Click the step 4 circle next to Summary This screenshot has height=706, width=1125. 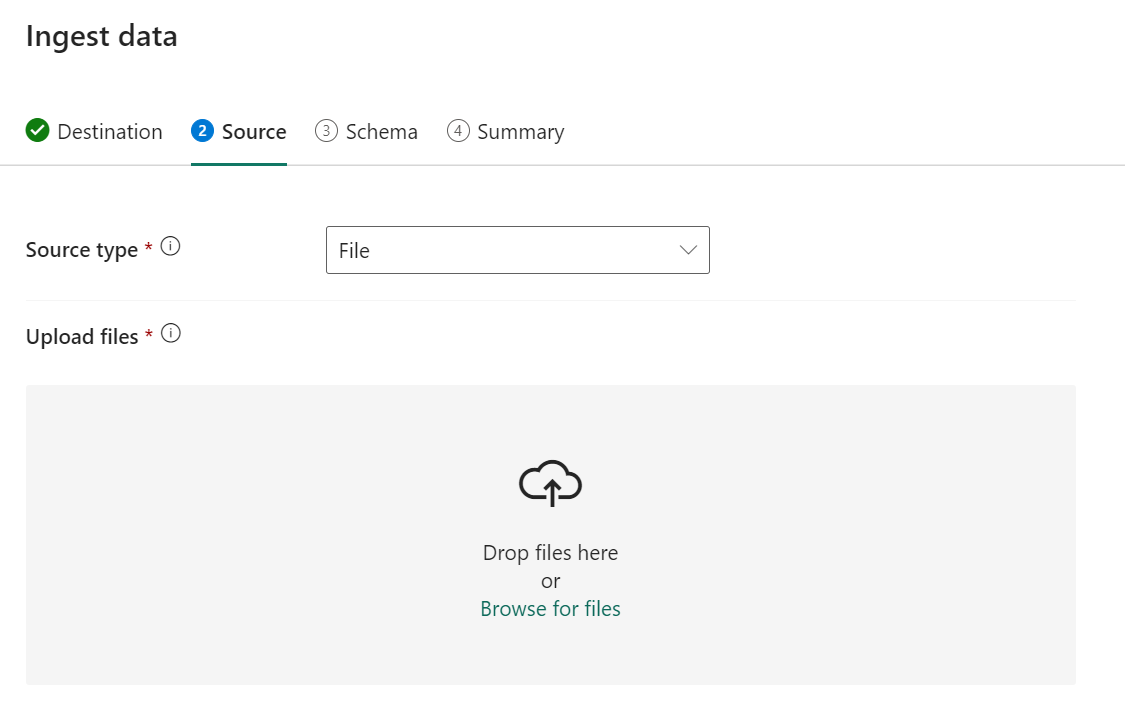pos(458,131)
